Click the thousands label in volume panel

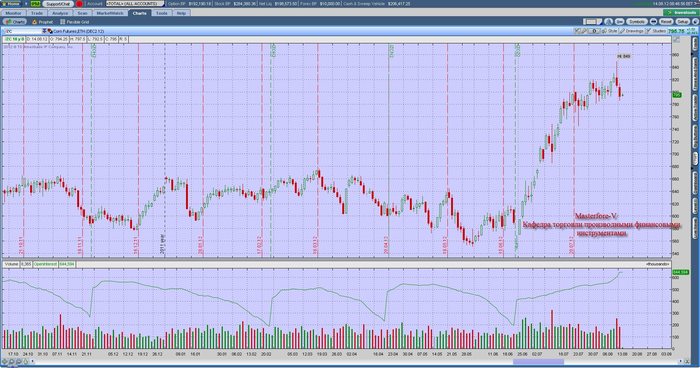tap(658, 264)
